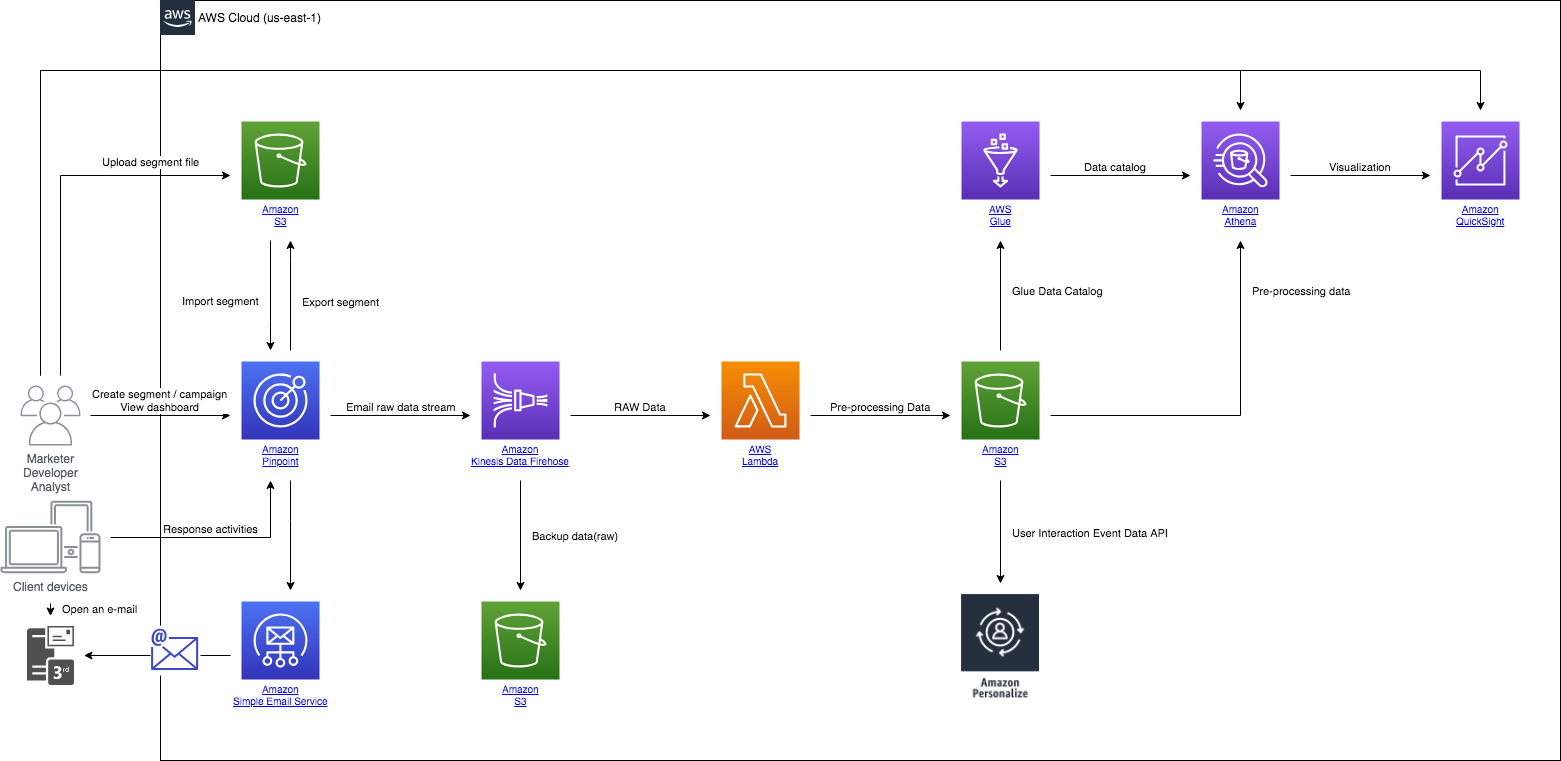The width and height of the screenshot is (1561, 761).
Task: Click the 'Open an e-mail' label
Action: tap(100, 609)
